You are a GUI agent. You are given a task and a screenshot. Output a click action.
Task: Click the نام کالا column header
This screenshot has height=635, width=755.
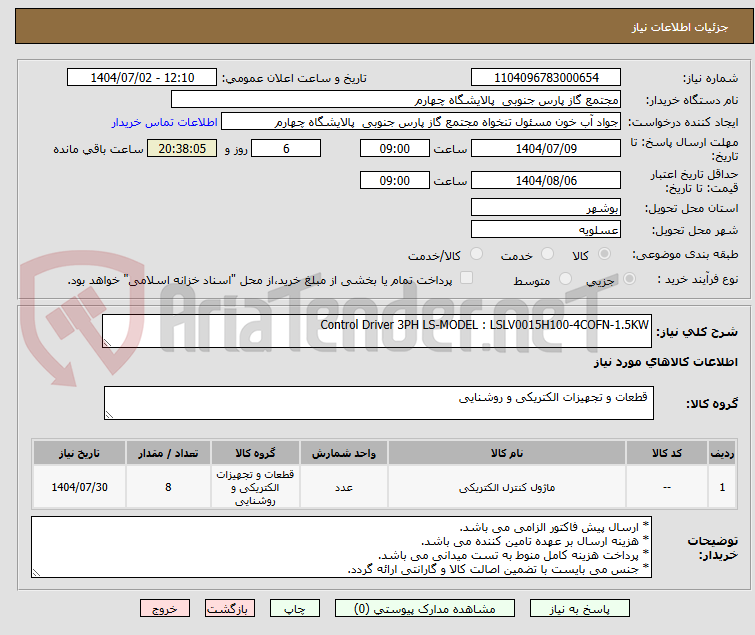click(507, 453)
